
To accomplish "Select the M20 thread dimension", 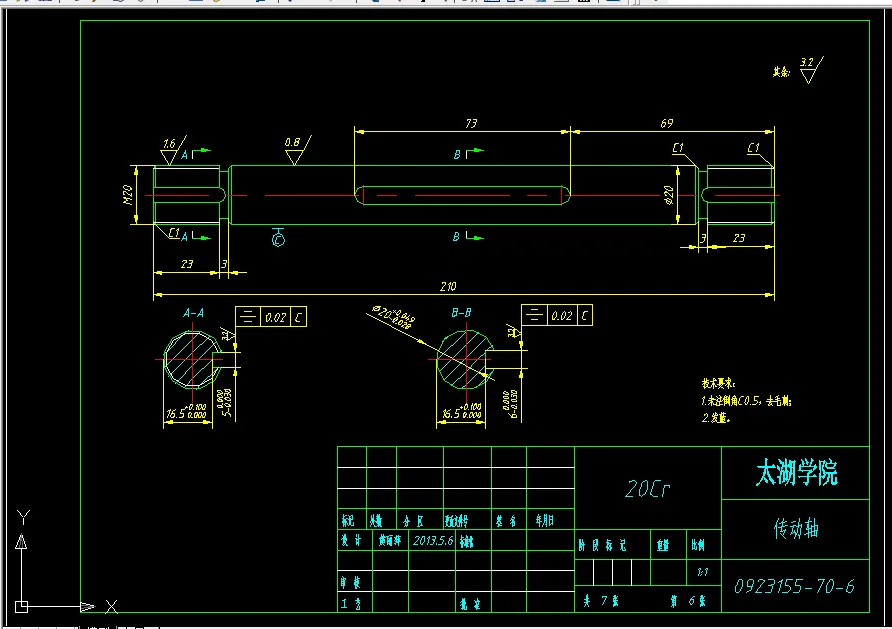I will pyautogui.click(x=128, y=195).
